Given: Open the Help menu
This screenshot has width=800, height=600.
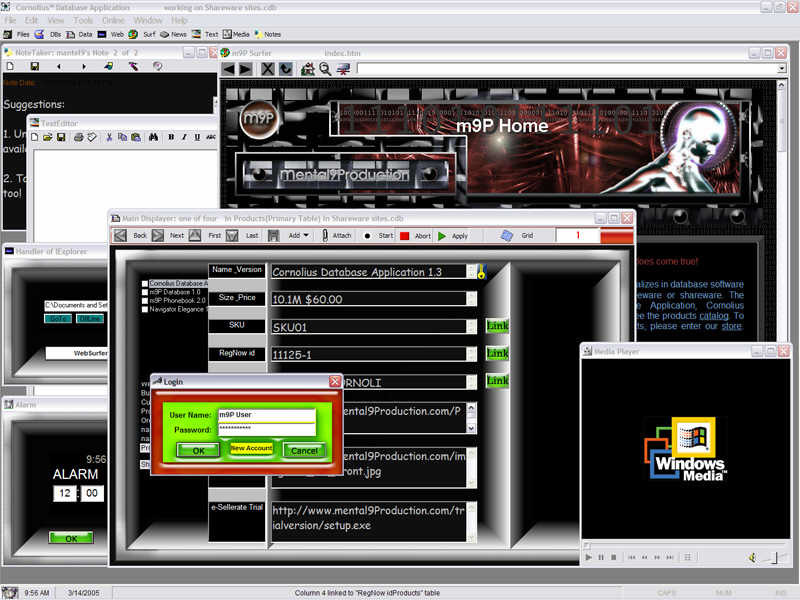Looking at the screenshot, I should 179,20.
